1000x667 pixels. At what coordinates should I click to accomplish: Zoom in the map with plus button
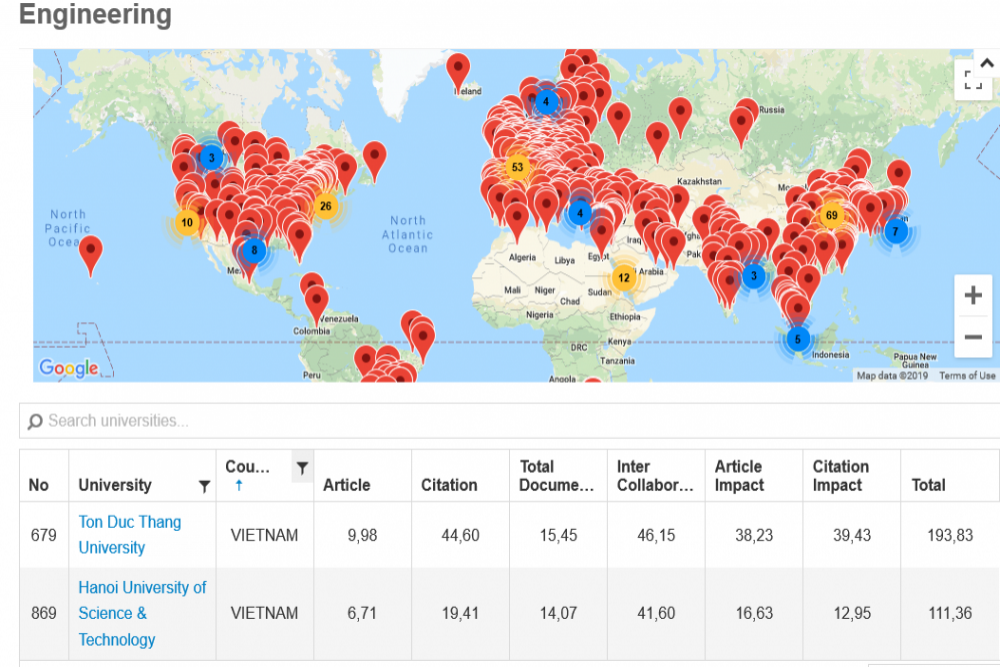tap(973, 295)
